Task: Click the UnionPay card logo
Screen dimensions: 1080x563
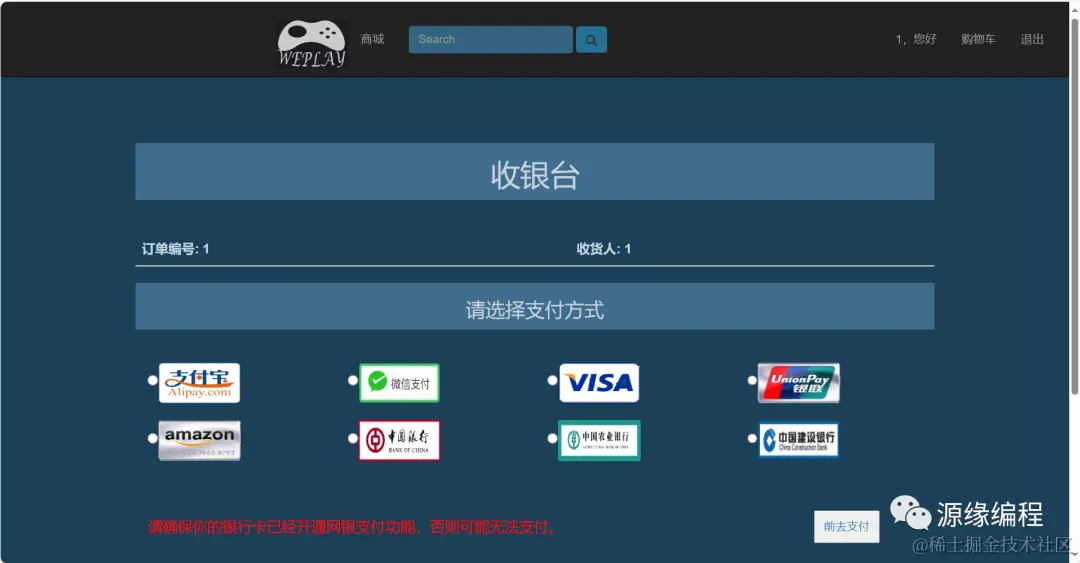Action: coord(798,382)
